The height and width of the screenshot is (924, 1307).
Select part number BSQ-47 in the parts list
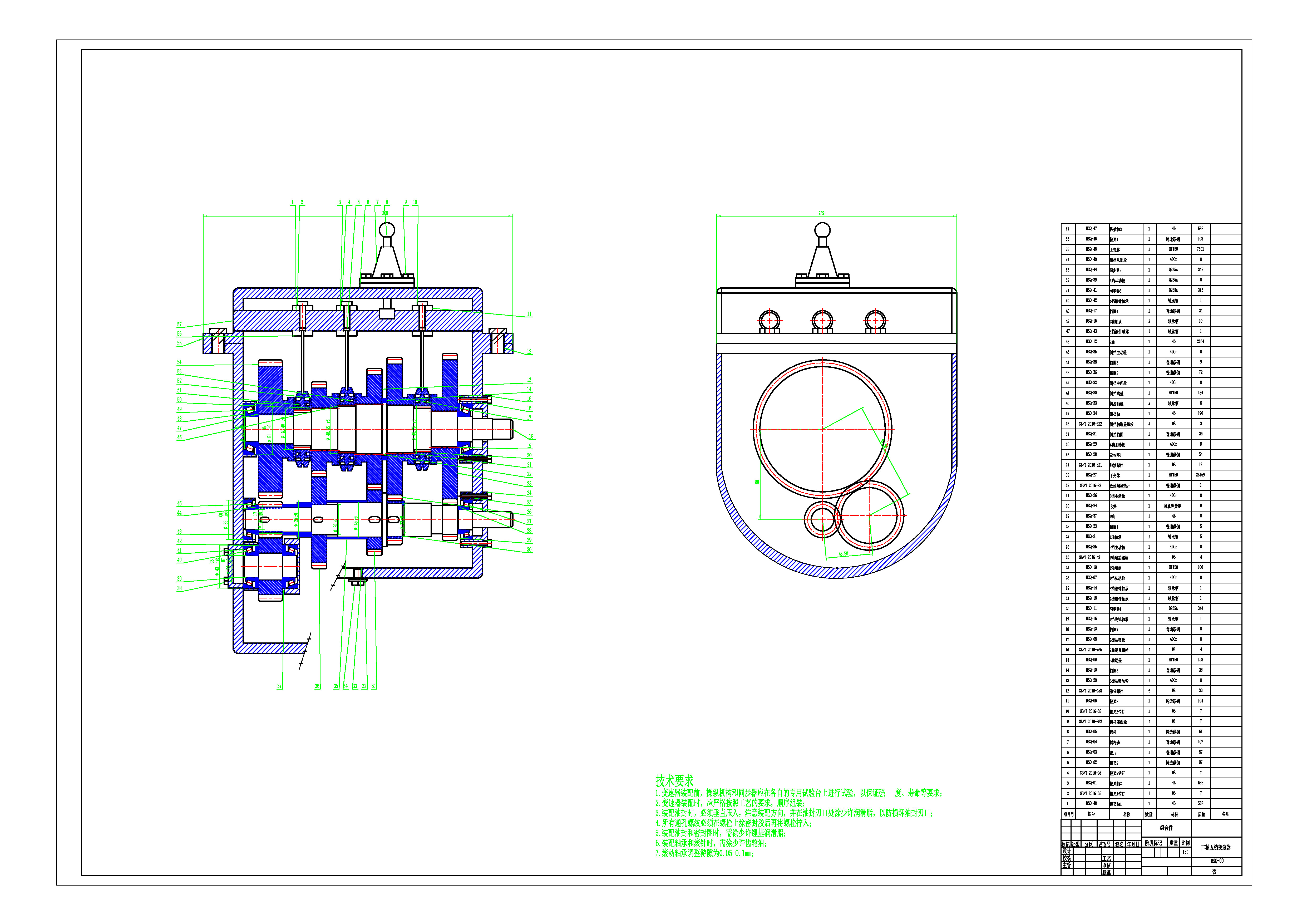point(1091,229)
